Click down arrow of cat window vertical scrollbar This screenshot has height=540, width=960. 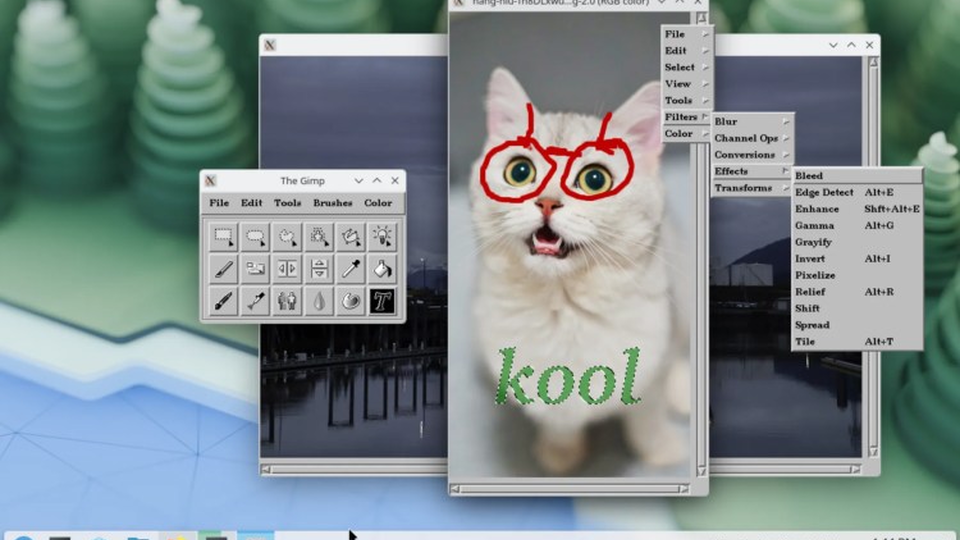pyautogui.click(x=702, y=471)
